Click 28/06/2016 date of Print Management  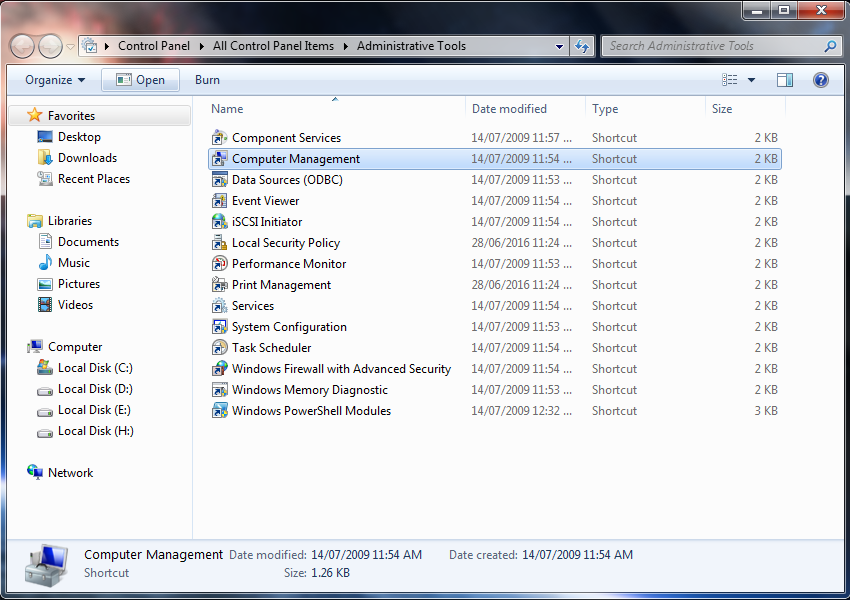click(x=521, y=285)
